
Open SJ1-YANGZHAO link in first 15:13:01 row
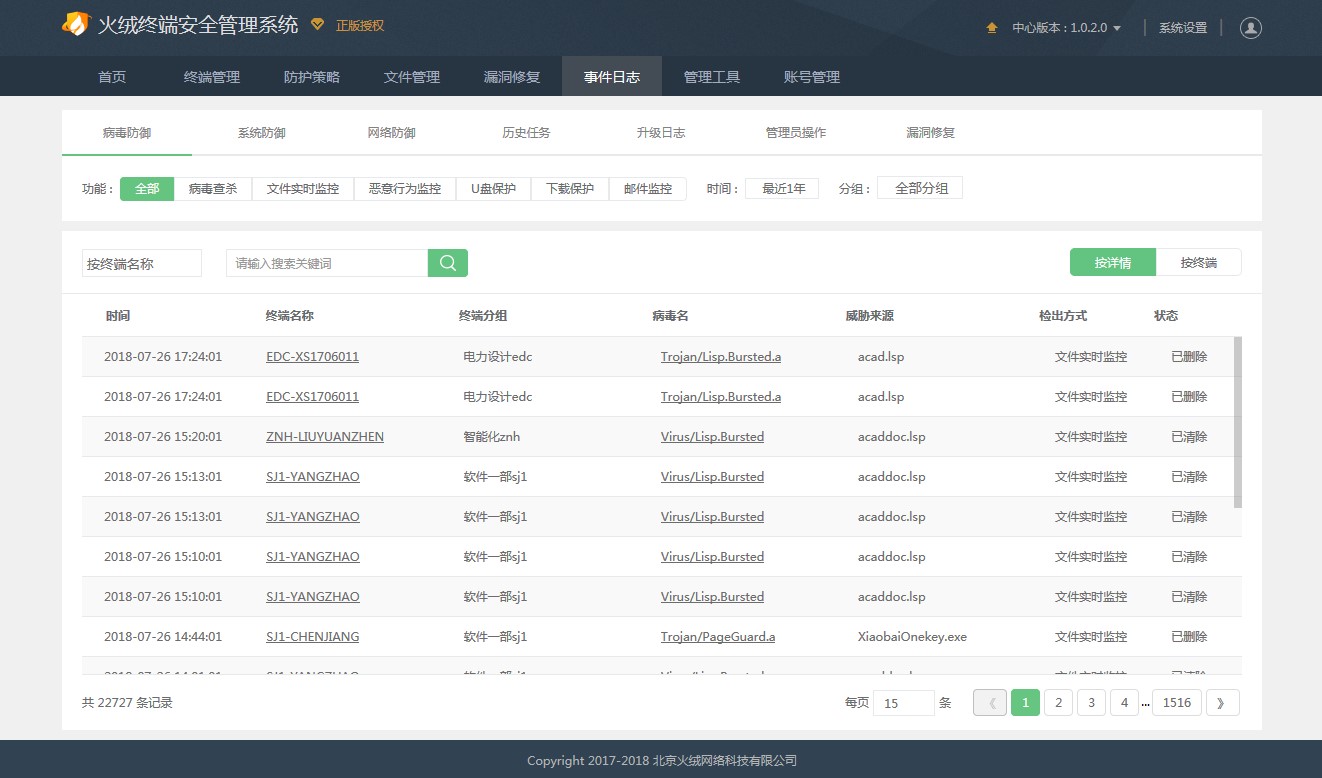(313, 477)
